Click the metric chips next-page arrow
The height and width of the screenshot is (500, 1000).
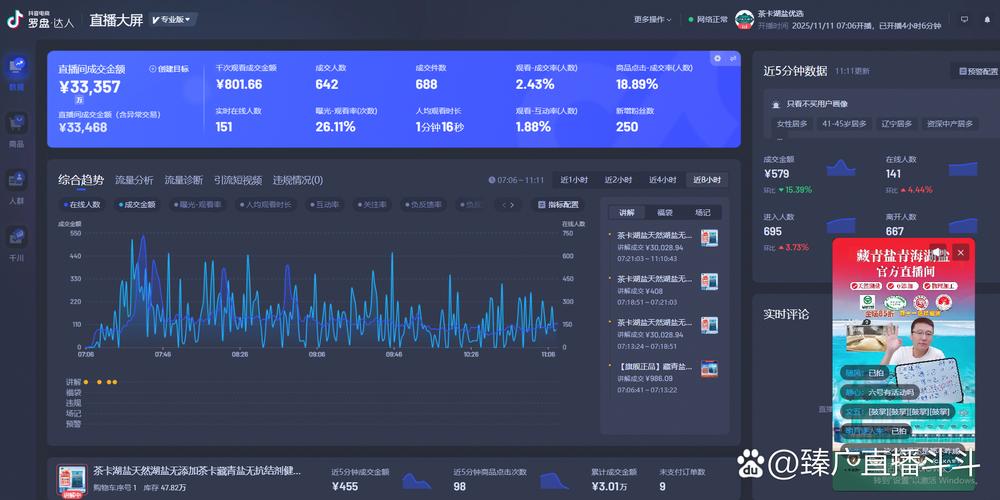coord(512,205)
